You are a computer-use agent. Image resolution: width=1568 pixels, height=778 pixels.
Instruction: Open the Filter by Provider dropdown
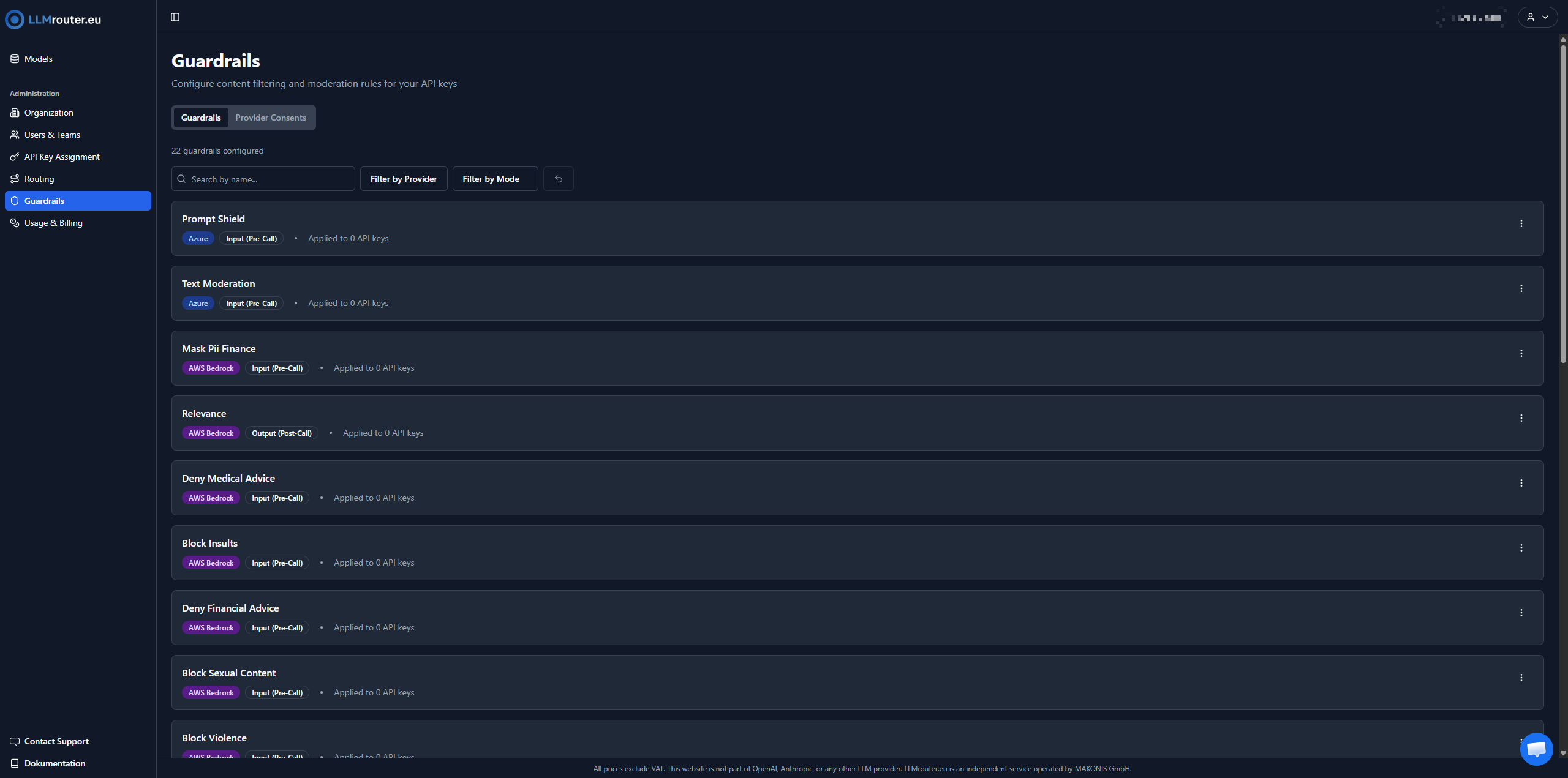pyautogui.click(x=404, y=179)
